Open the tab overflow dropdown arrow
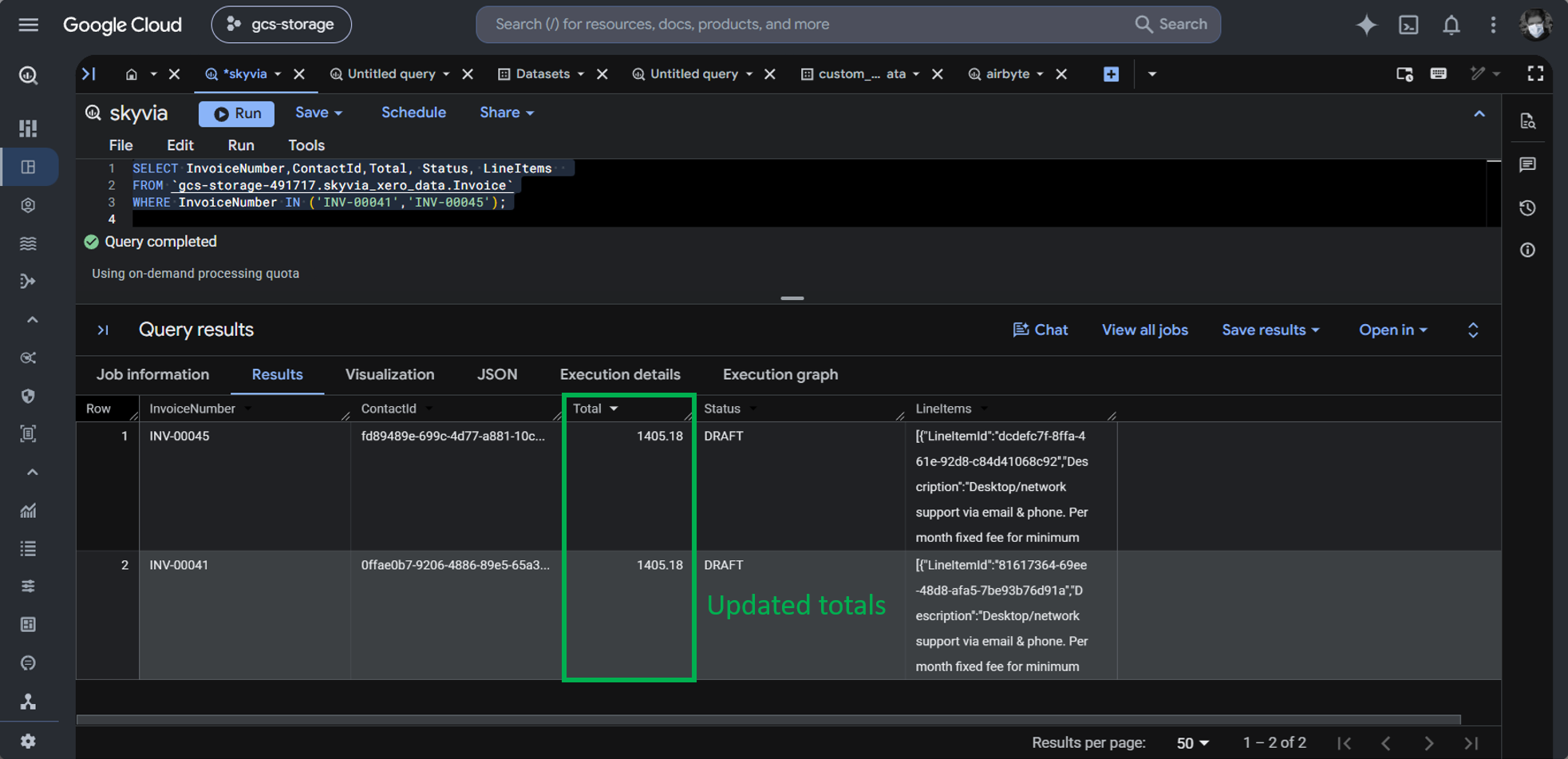 1151,74
